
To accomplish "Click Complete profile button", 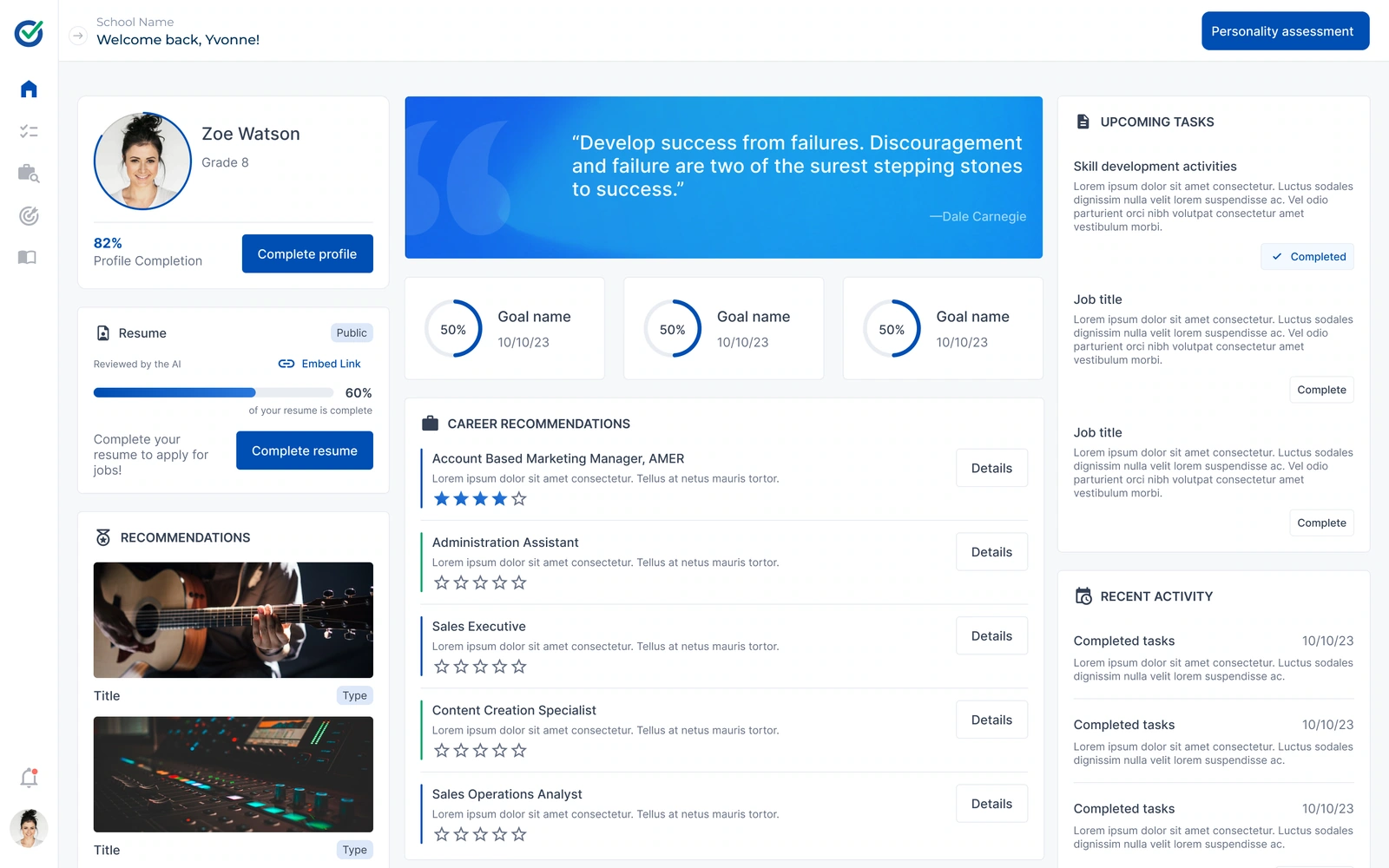I will 307,253.
